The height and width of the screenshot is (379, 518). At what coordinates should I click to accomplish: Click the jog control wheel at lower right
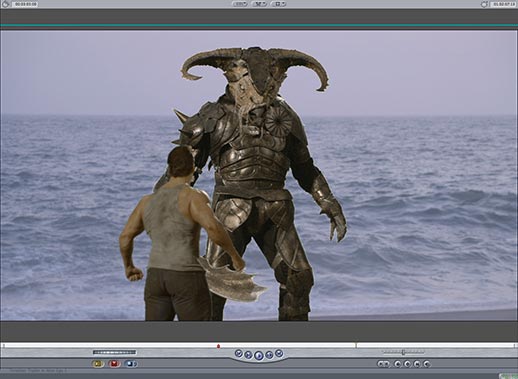point(403,352)
